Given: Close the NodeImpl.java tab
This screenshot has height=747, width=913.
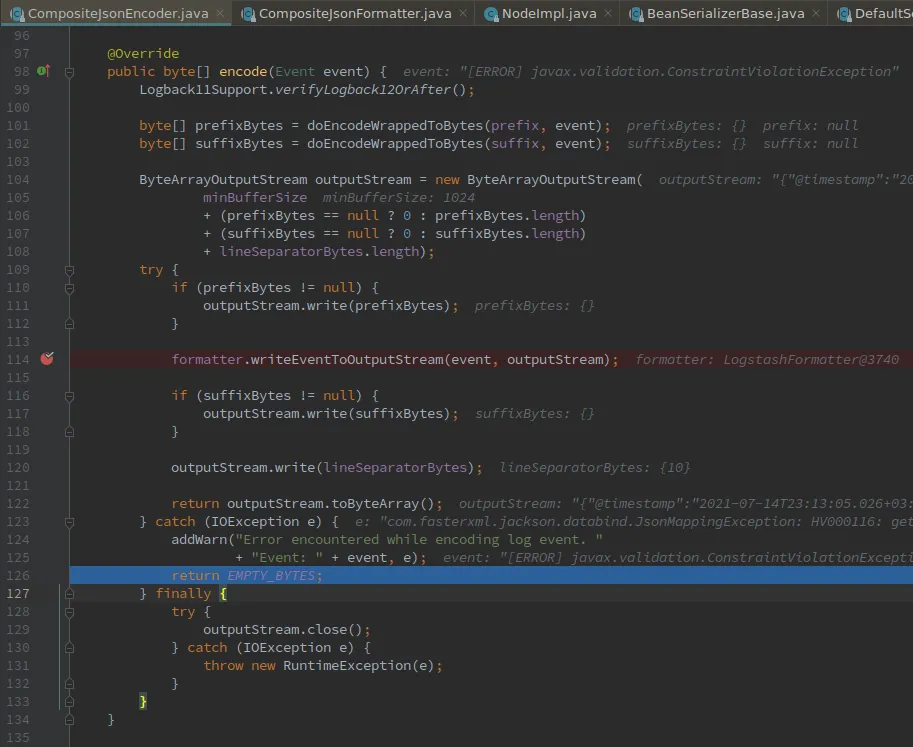Looking at the screenshot, I should point(608,13).
